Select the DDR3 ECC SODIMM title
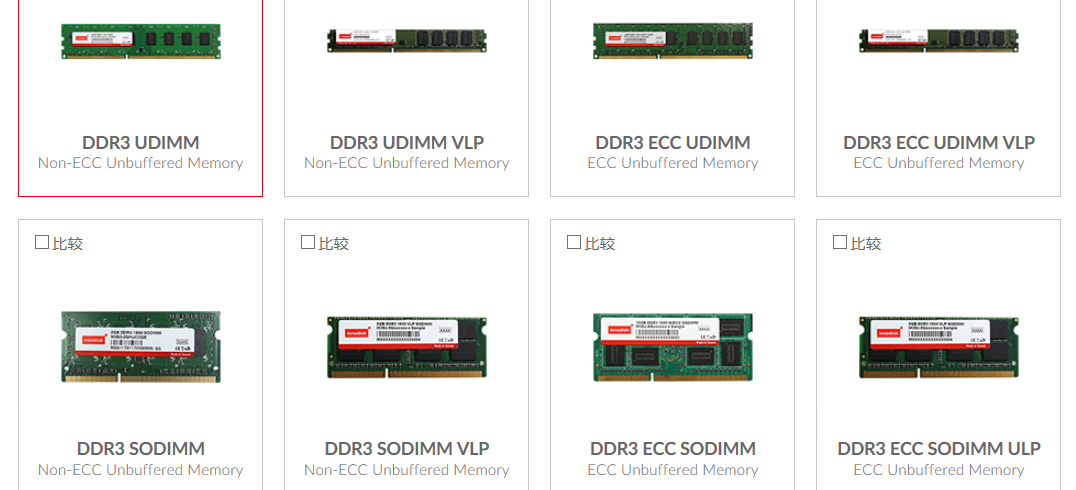 tap(672, 449)
